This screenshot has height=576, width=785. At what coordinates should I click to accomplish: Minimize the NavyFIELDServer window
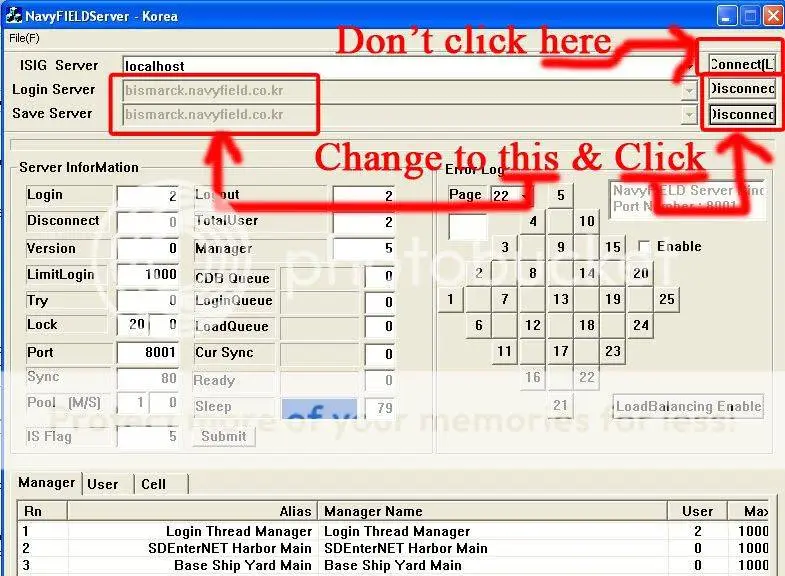[x=726, y=16]
